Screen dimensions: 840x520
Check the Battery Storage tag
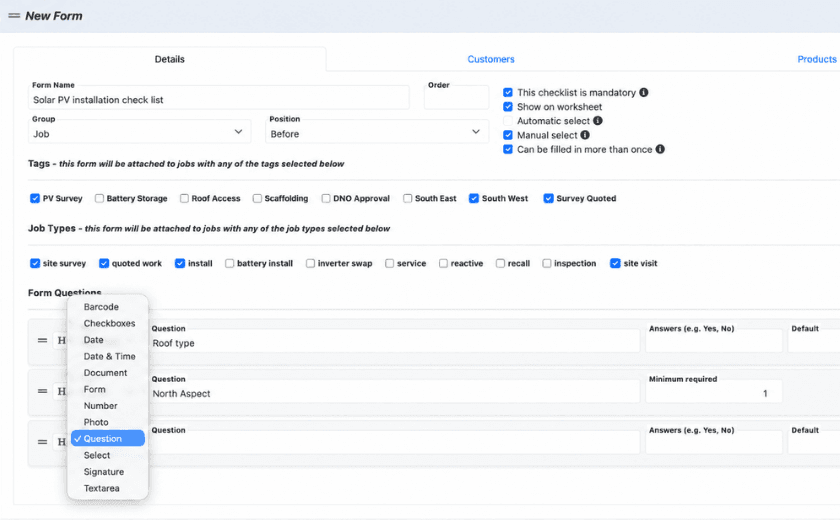(x=99, y=198)
